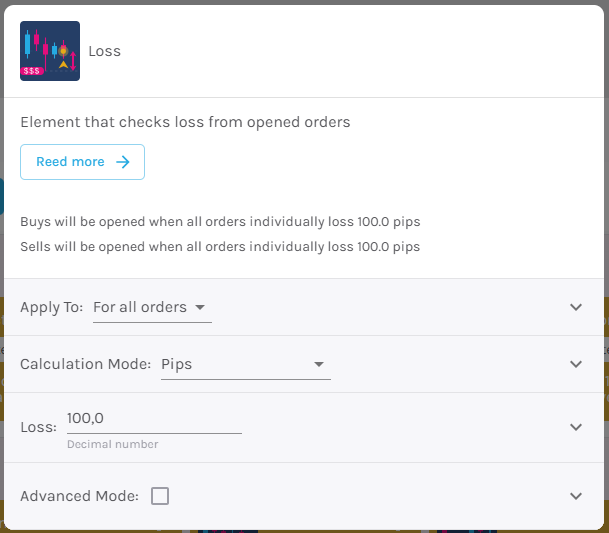Click the 'Buys will be opened' summary line

[x=220, y=222]
